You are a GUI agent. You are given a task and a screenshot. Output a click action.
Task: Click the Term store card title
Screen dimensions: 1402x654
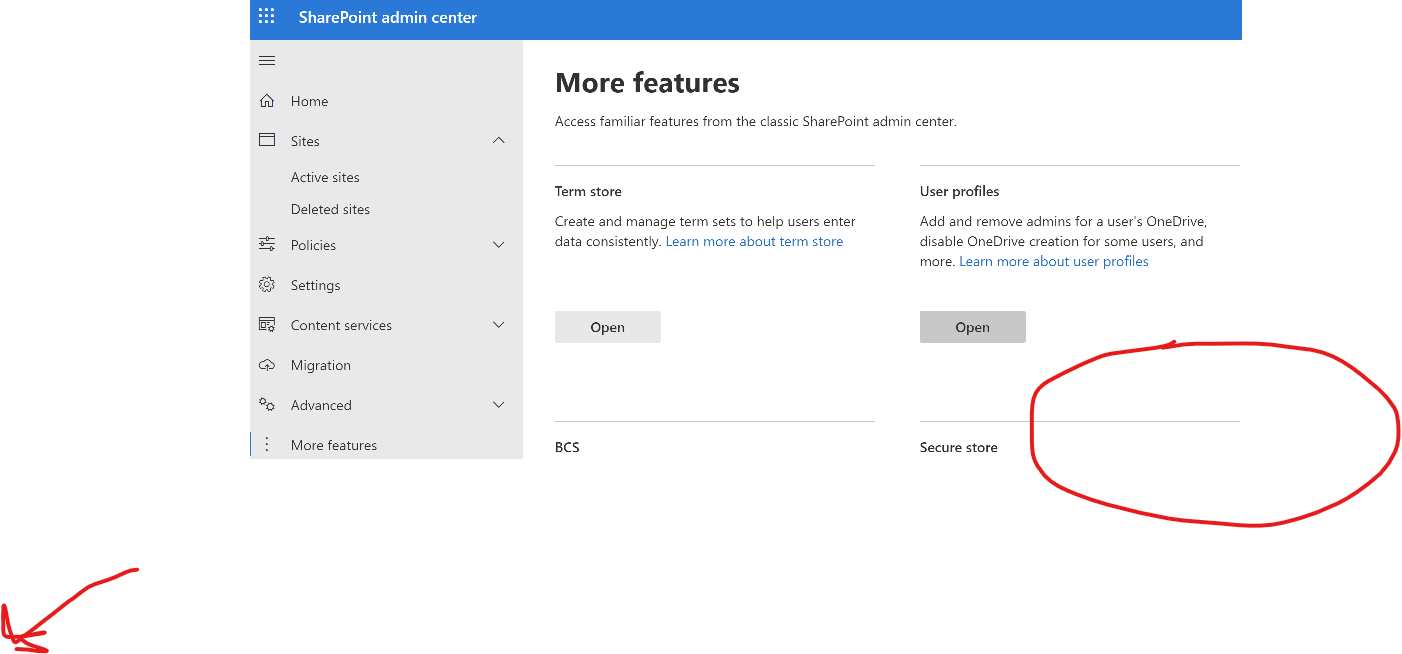pyautogui.click(x=588, y=191)
